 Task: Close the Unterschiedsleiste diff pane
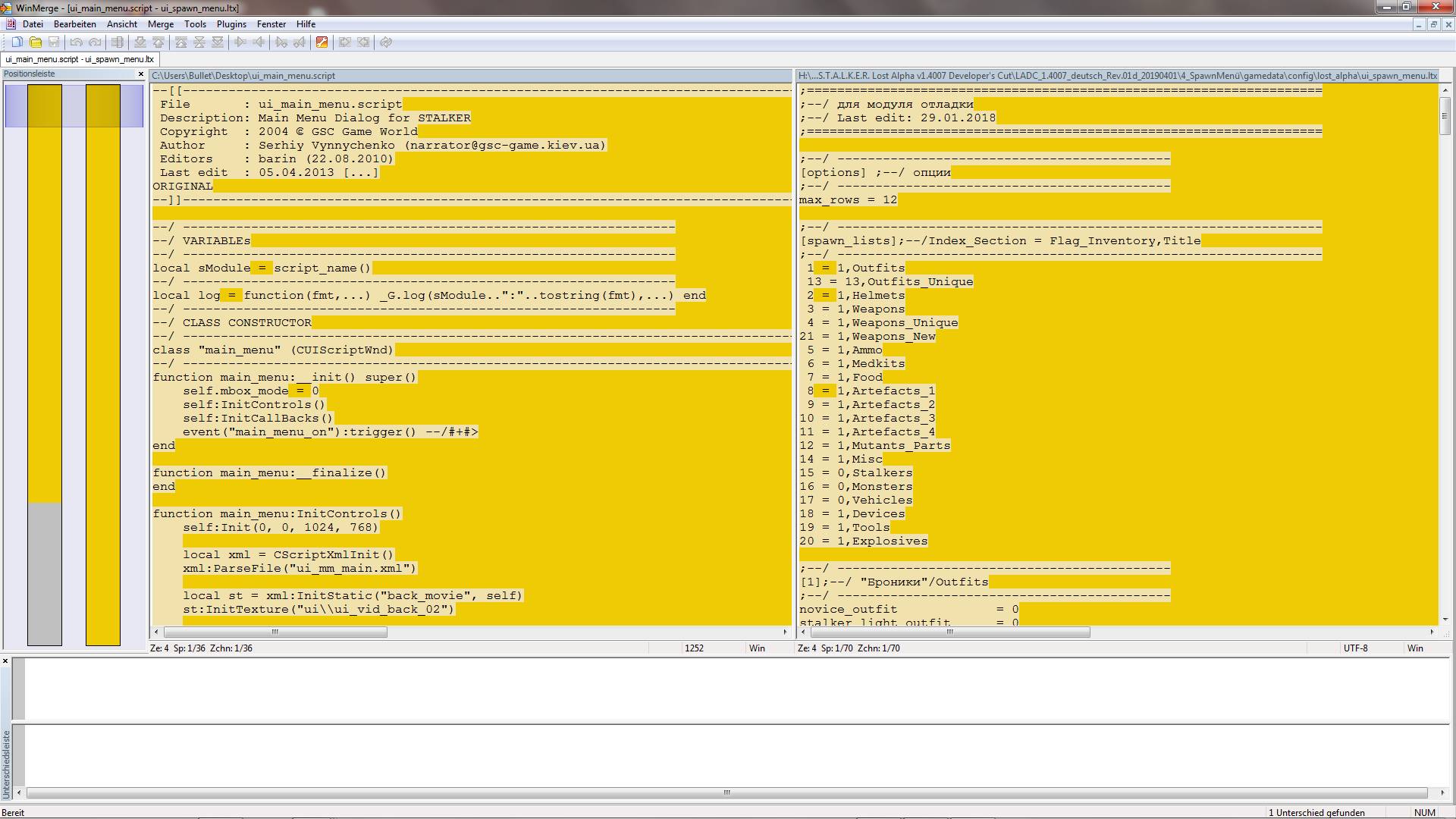click(x=5, y=661)
